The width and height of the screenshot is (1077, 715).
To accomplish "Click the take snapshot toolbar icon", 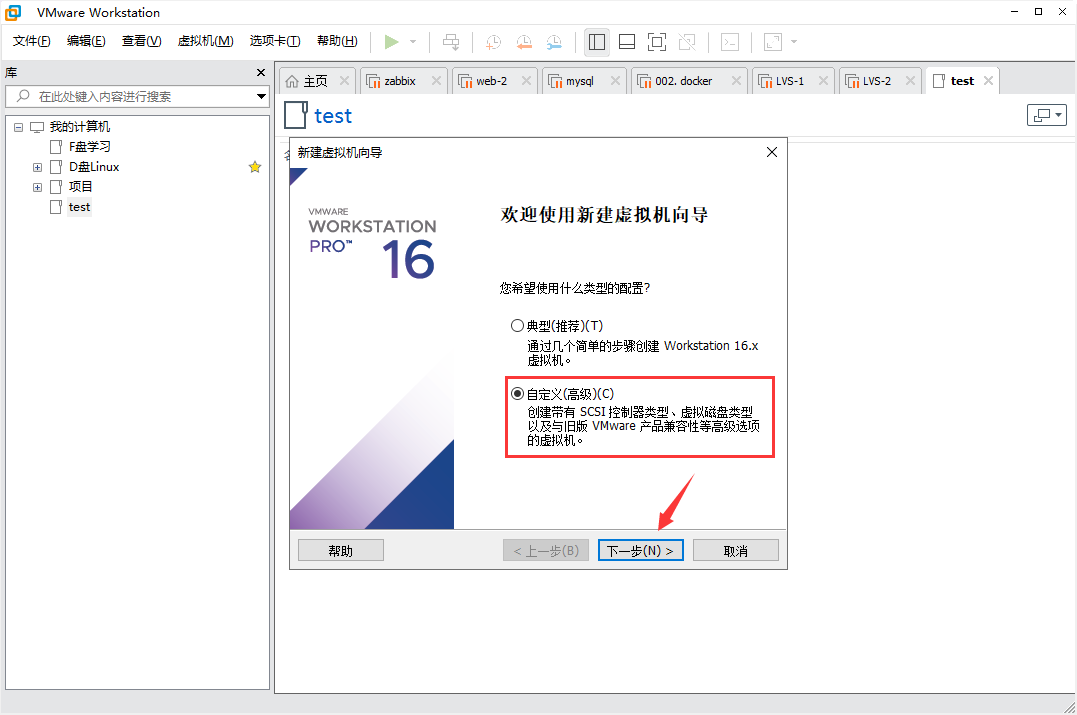I will point(493,42).
